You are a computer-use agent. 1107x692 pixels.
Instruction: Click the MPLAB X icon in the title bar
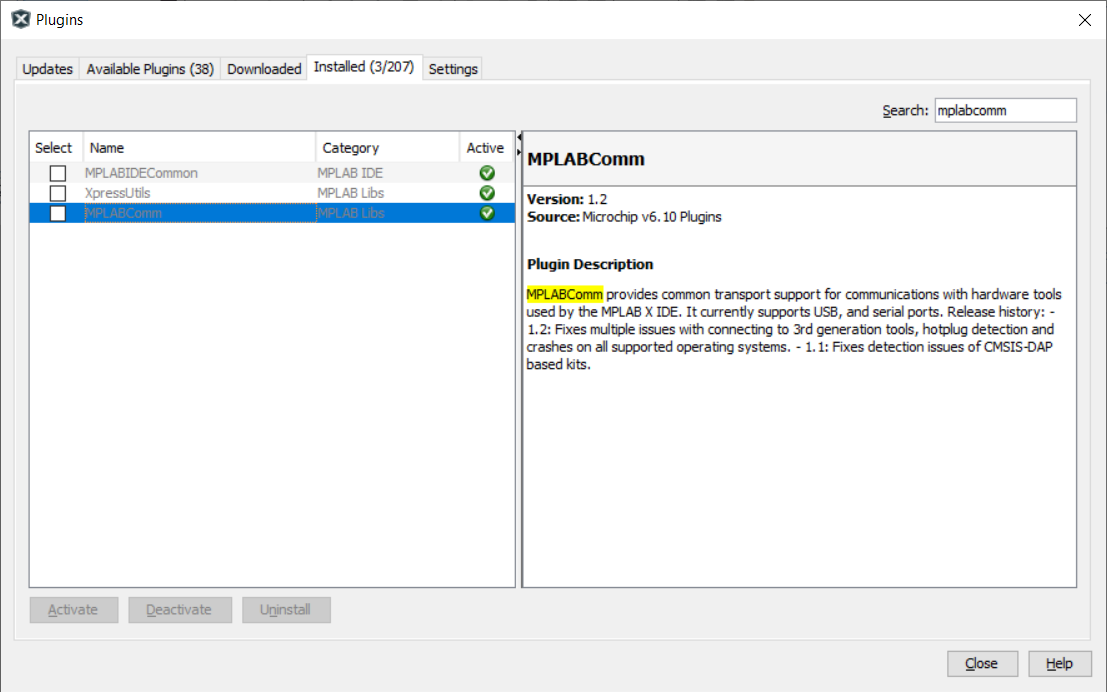(x=20, y=19)
